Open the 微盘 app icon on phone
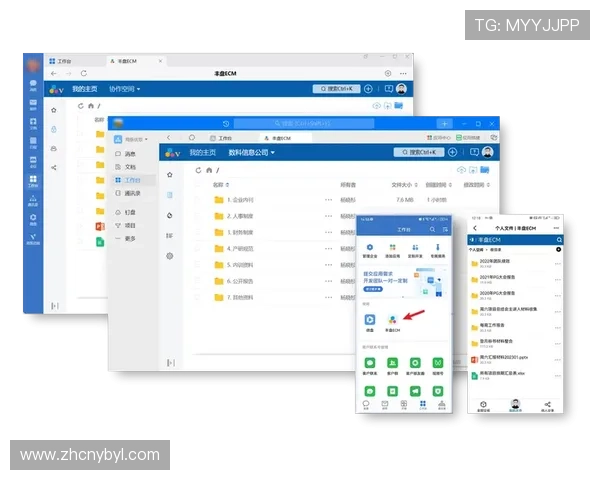Viewport: 600px width, 480px height. click(x=370, y=320)
